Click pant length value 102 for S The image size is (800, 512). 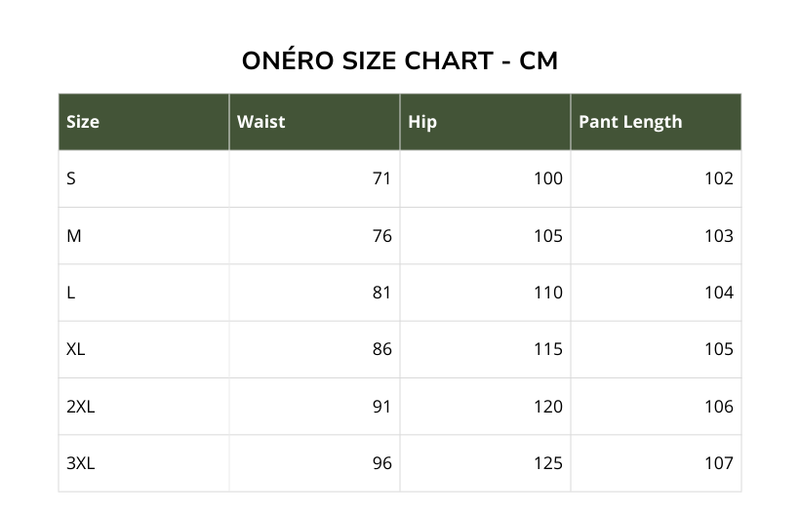718,179
